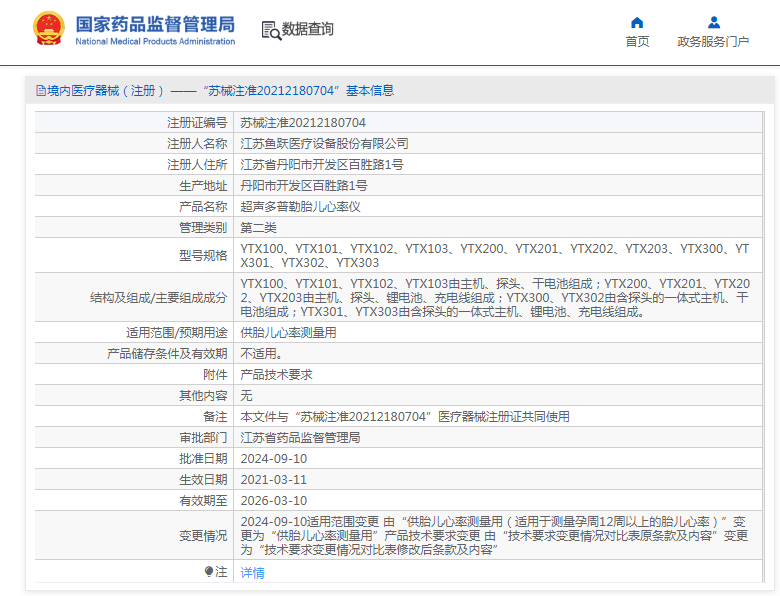Click the 有效期至 label
The height and width of the screenshot is (596, 780).
(x=203, y=500)
